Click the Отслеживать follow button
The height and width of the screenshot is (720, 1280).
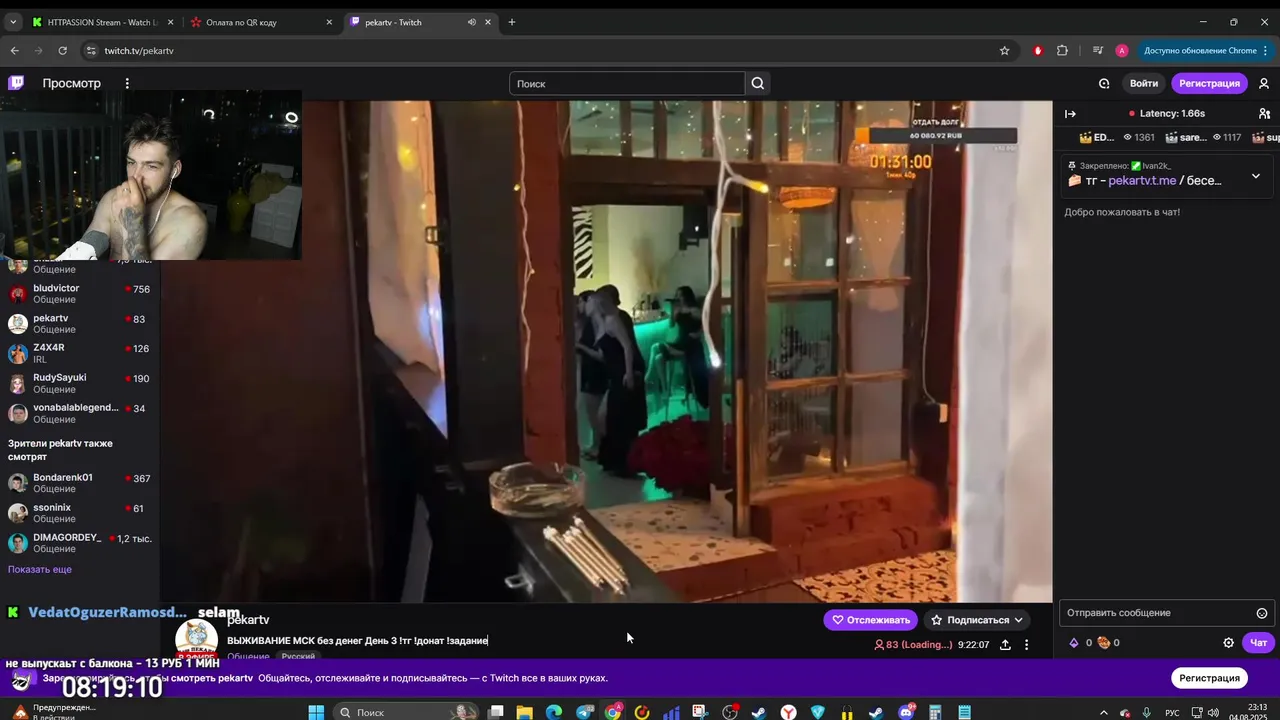(x=871, y=620)
